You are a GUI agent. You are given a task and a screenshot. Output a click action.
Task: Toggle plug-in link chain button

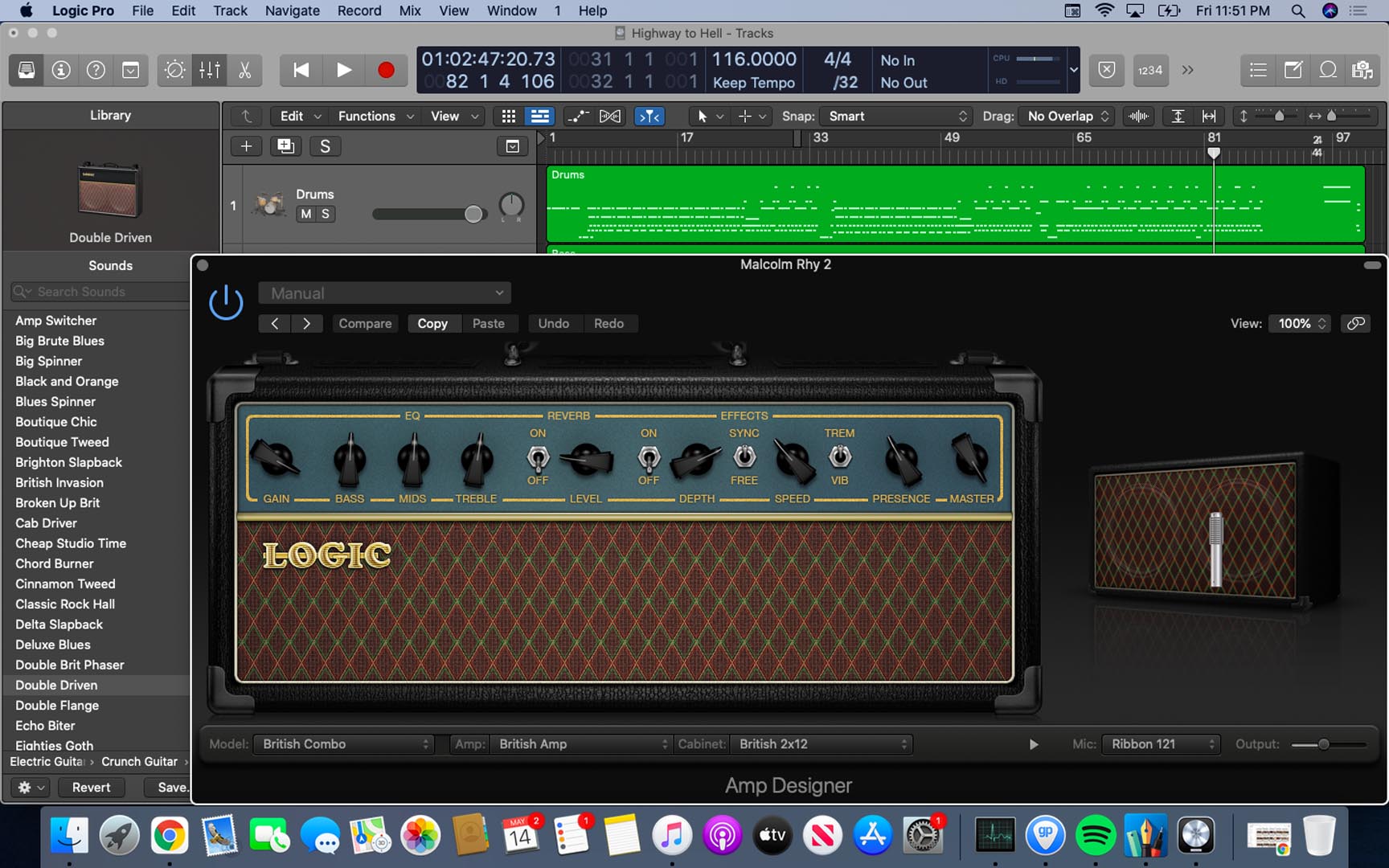1356,323
